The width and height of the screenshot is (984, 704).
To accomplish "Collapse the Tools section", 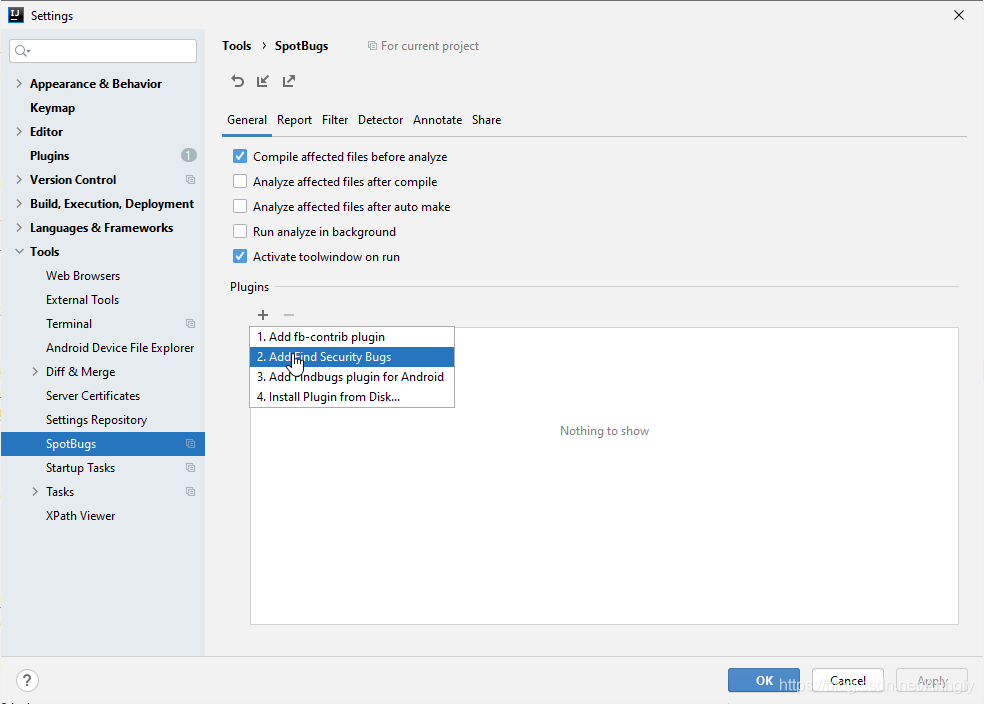I will 18,251.
